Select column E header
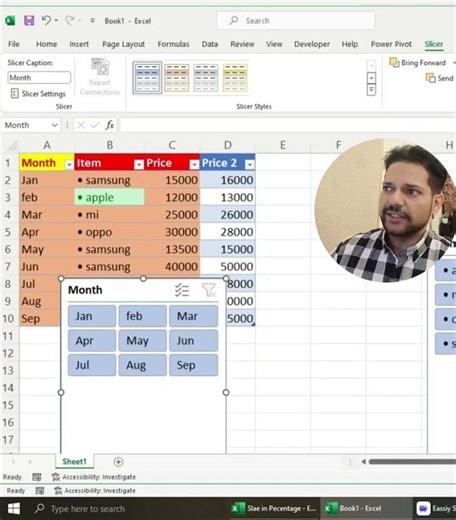The image size is (456, 520). pyautogui.click(x=283, y=145)
